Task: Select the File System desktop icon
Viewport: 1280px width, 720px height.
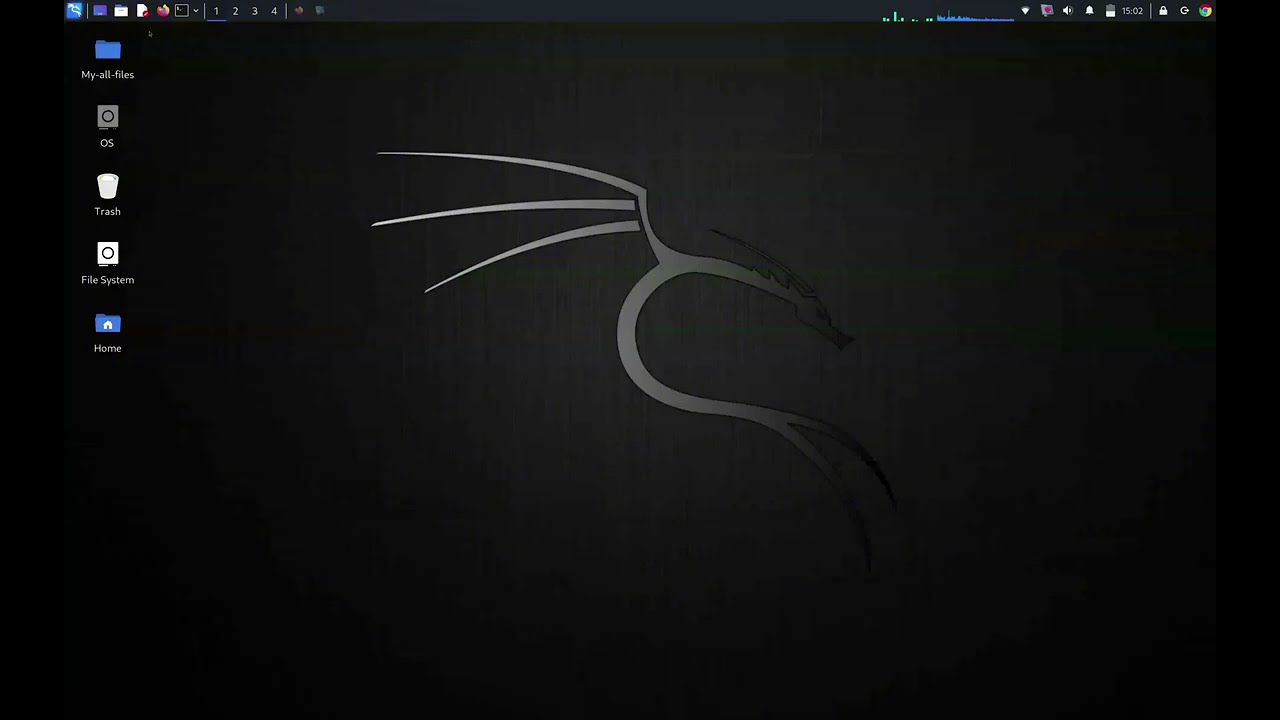Action: [x=107, y=264]
